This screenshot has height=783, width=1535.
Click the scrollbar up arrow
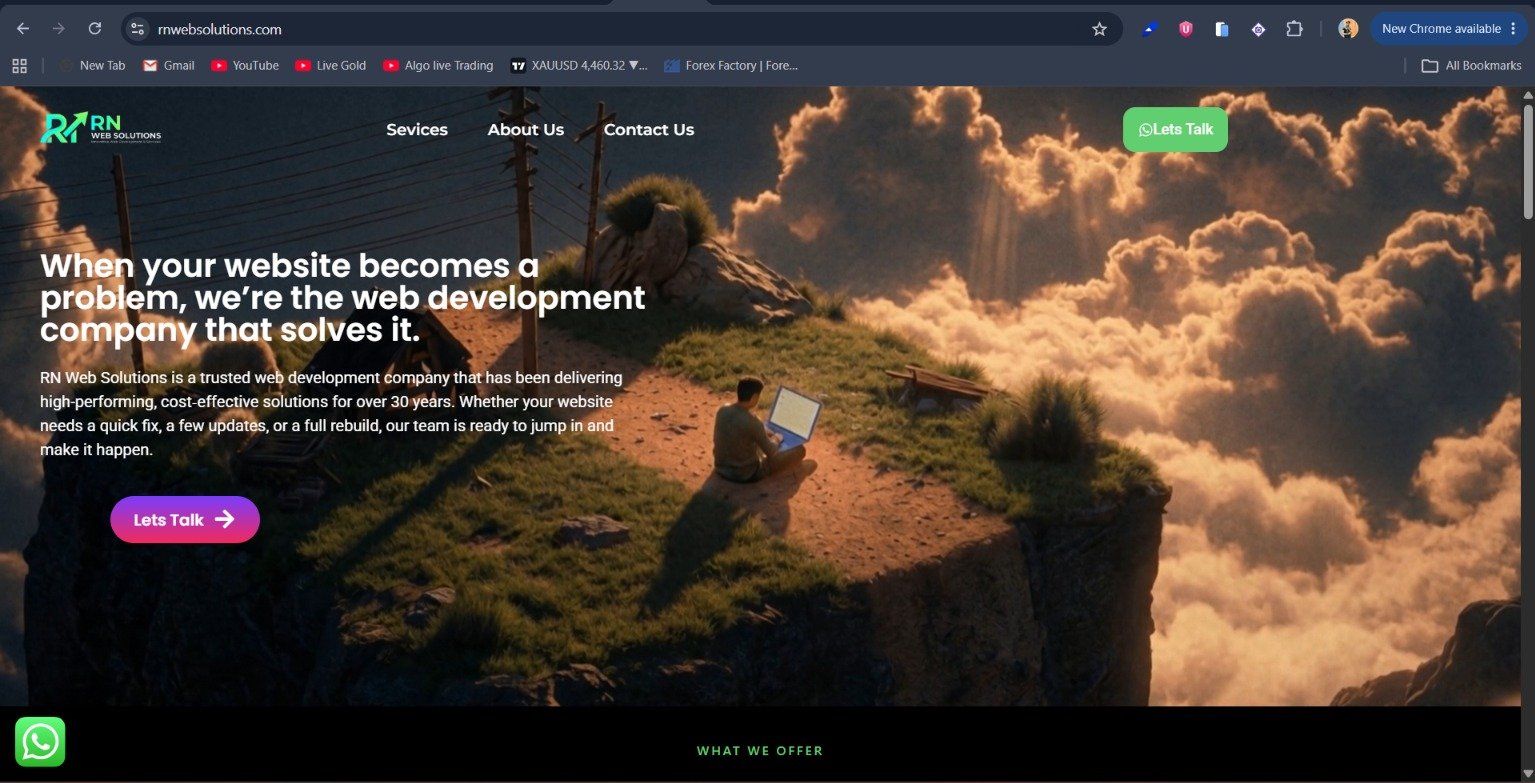click(x=1527, y=95)
